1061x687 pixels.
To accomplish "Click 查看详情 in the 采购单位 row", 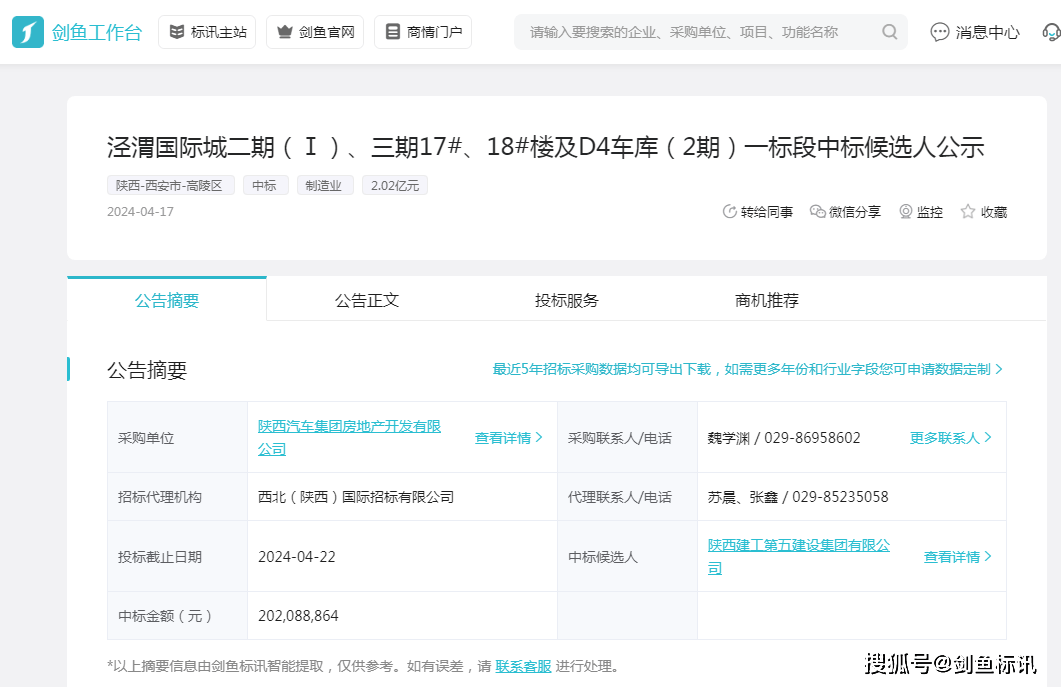I will pos(503,438).
